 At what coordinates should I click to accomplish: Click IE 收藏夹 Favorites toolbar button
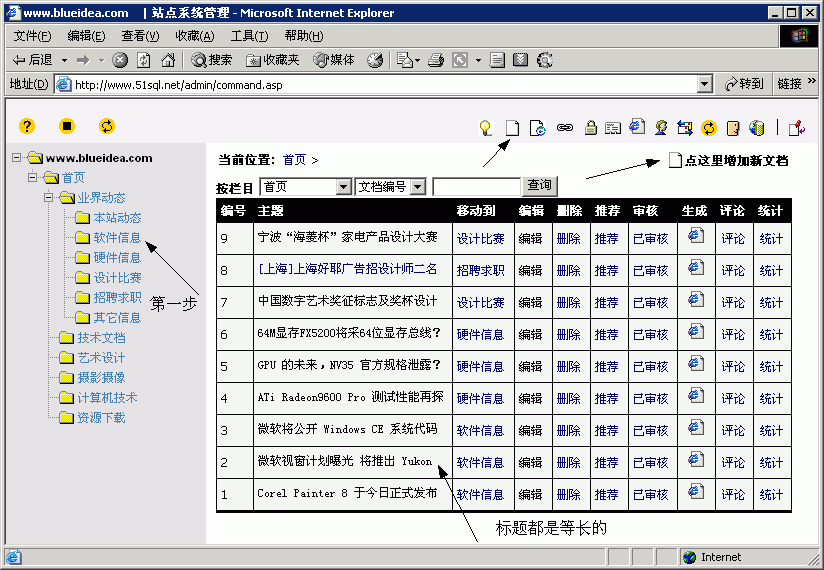(273, 60)
